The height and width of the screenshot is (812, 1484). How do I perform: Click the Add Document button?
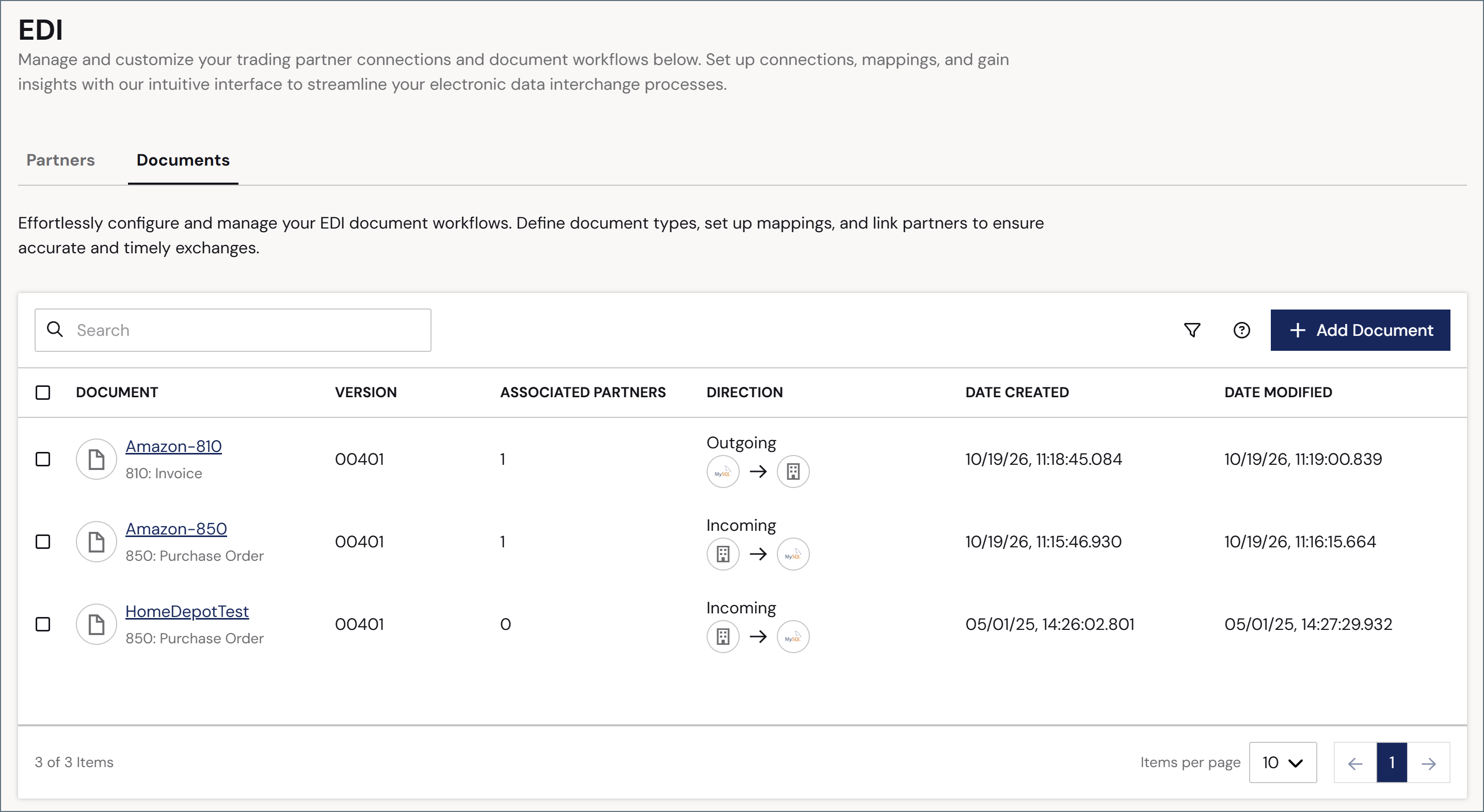pos(1360,330)
